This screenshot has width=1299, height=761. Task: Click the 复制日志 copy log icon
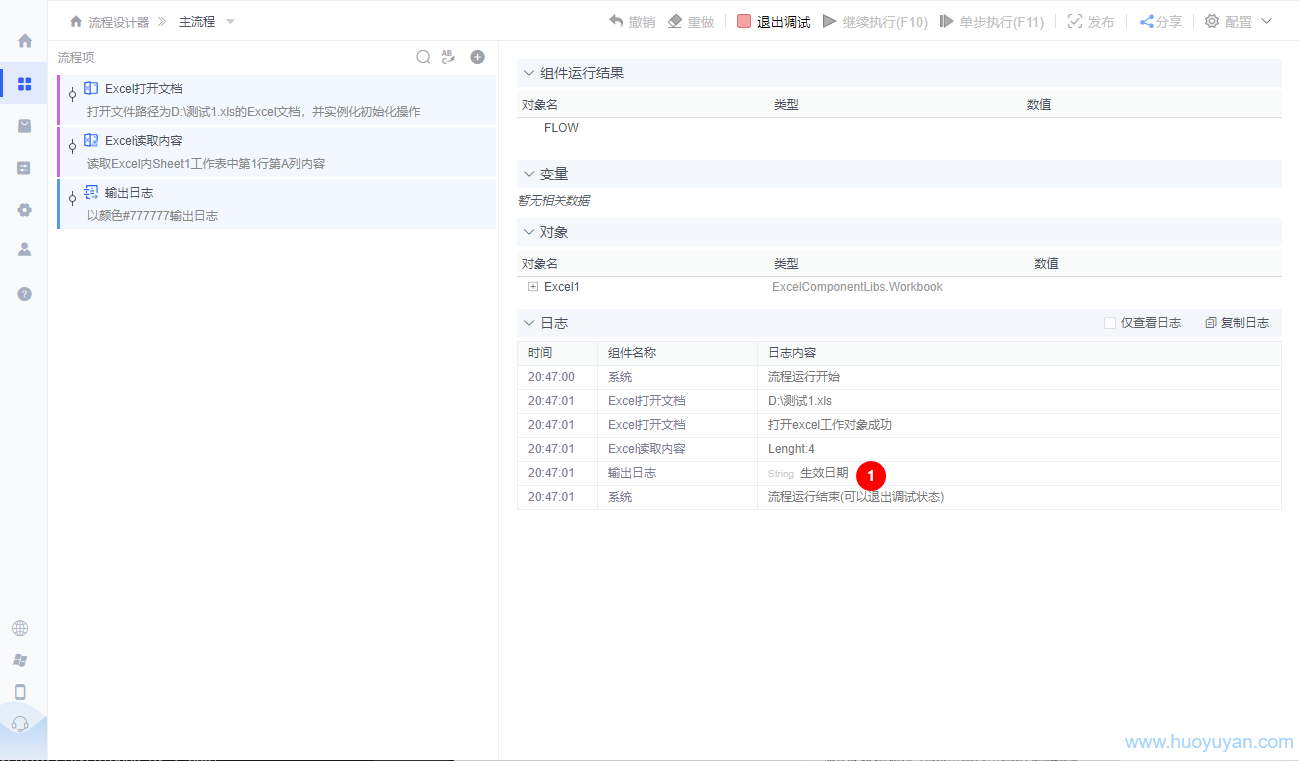pyautogui.click(x=1211, y=322)
